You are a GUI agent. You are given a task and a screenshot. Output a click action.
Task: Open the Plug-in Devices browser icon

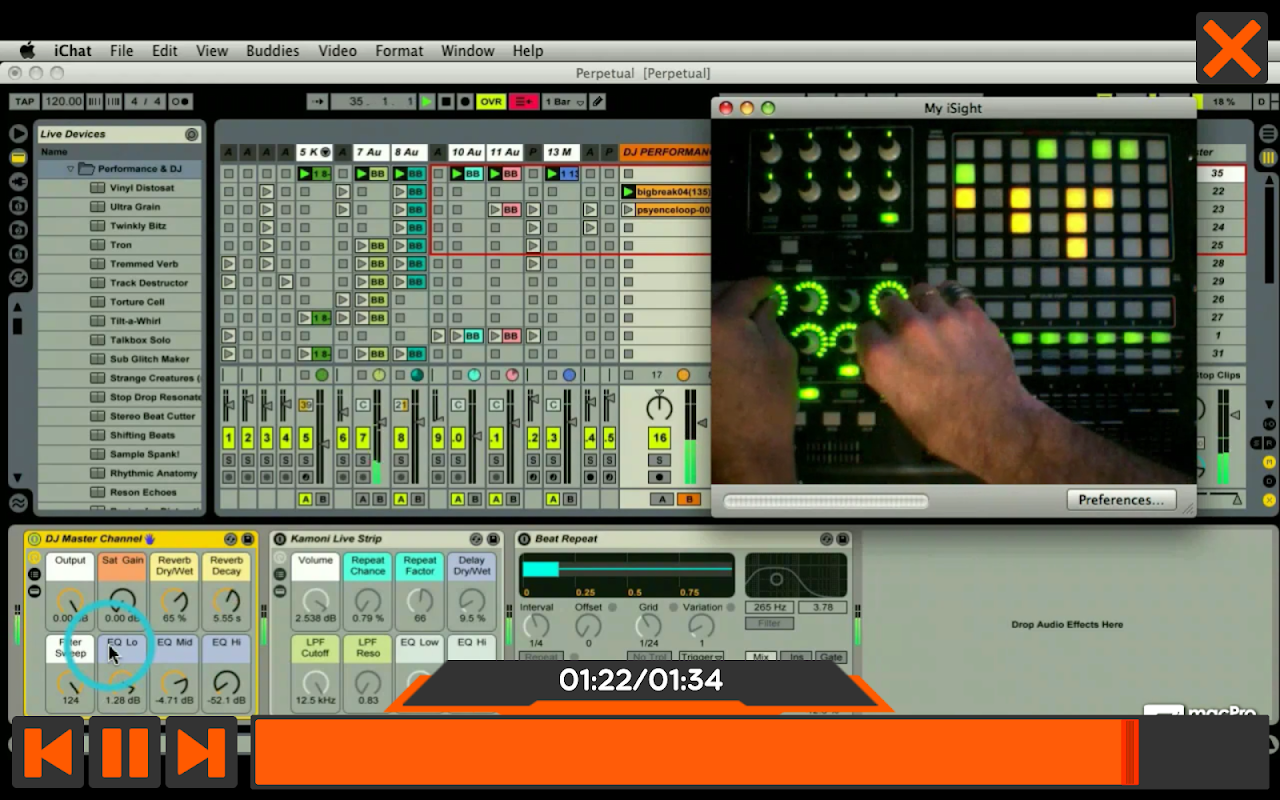point(18,182)
